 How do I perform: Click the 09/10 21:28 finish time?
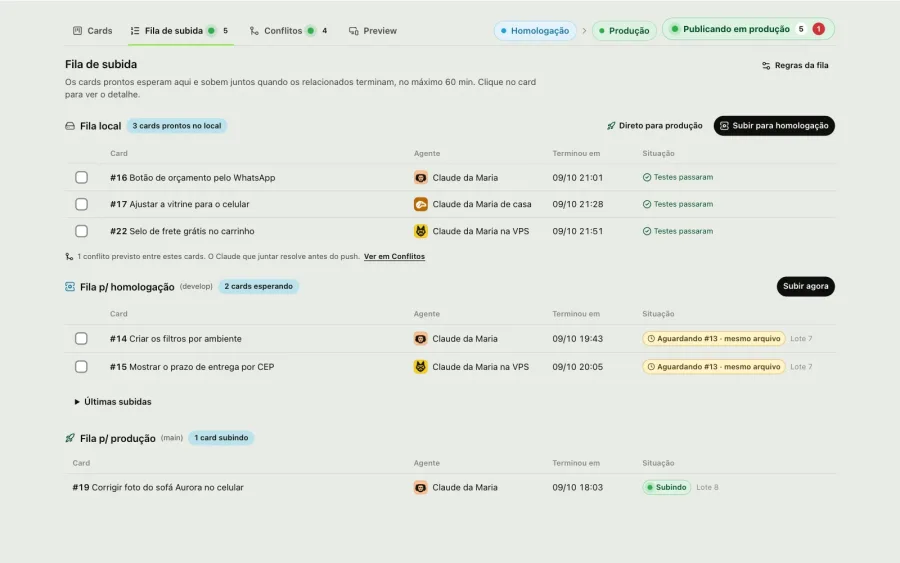point(577,204)
